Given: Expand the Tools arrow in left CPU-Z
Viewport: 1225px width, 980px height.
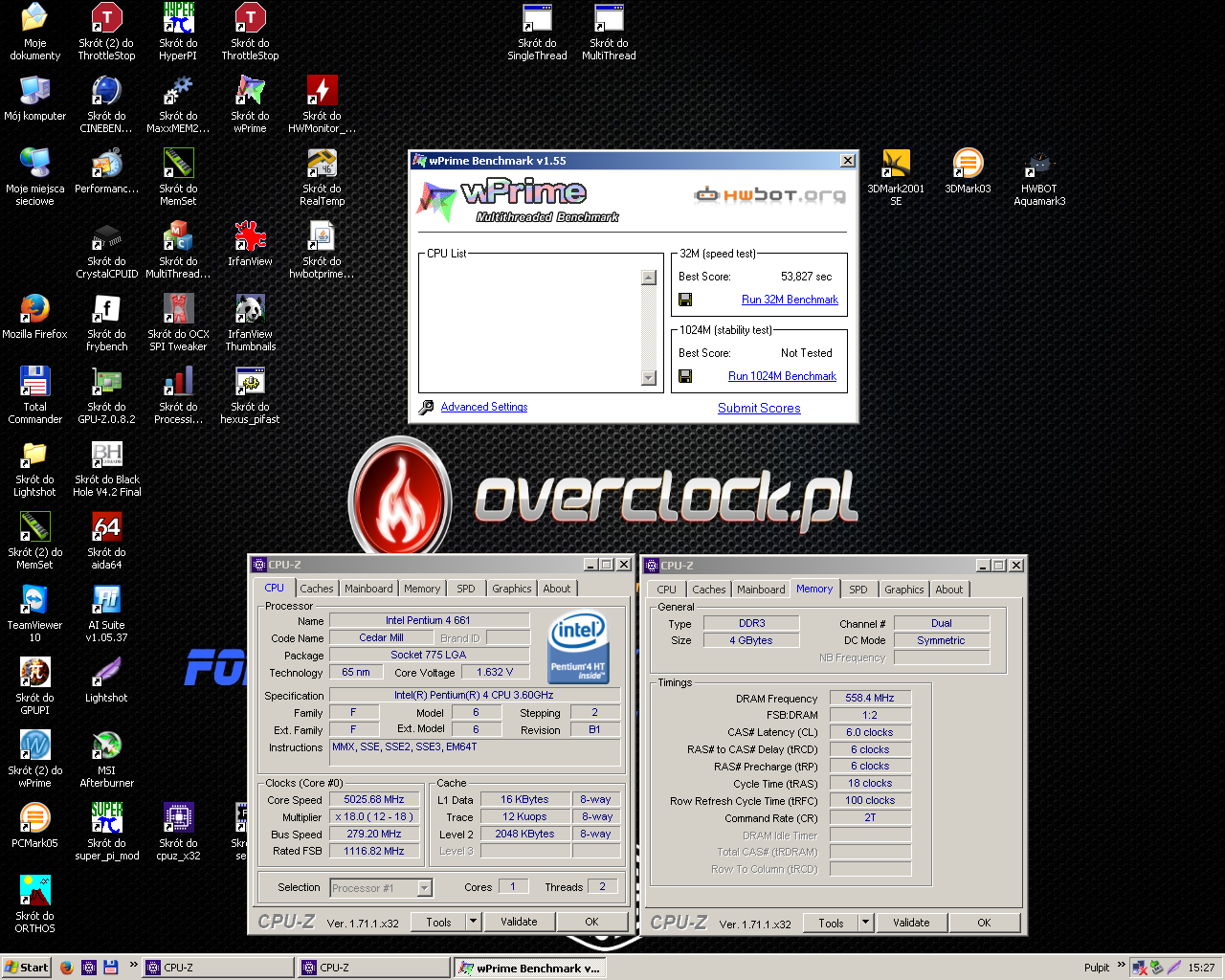Looking at the screenshot, I should pyautogui.click(x=473, y=922).
